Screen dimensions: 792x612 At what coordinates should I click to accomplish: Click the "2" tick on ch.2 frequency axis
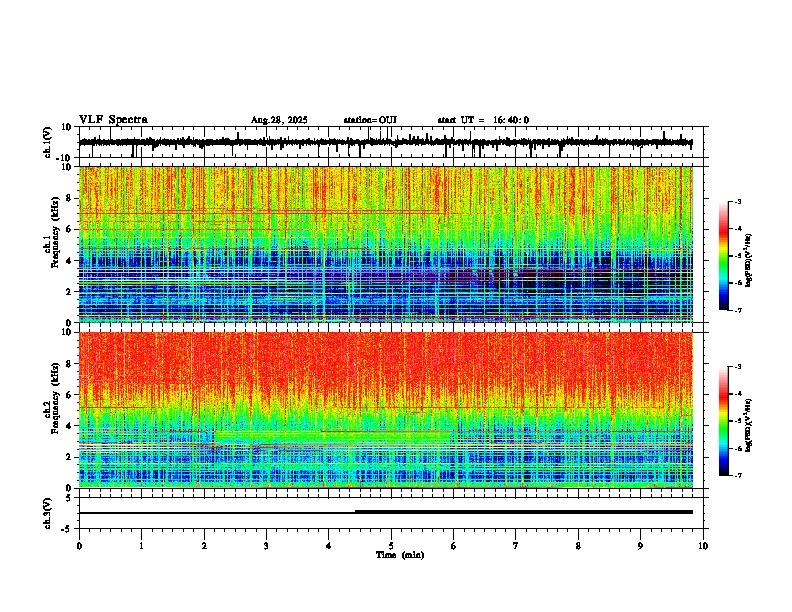tap(70, 457)
